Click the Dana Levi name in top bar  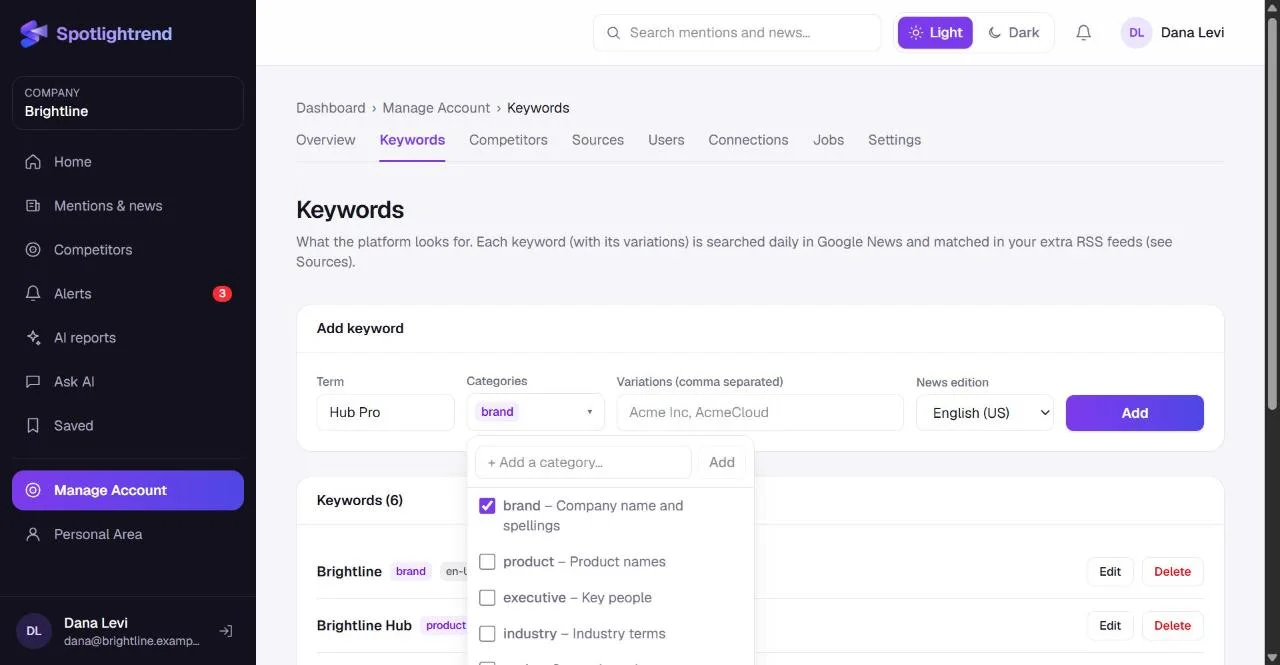[1192, 33]
